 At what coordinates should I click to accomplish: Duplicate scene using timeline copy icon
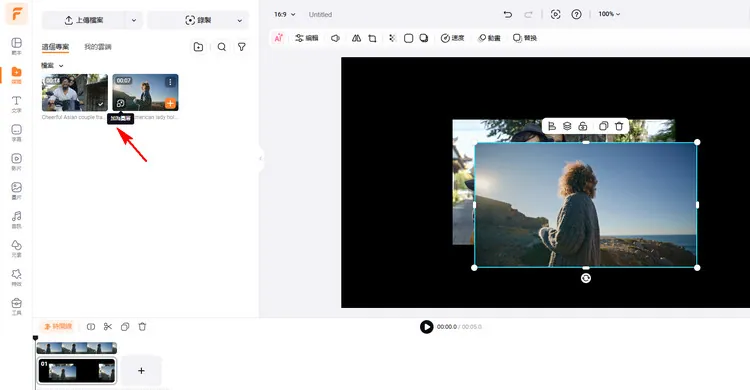[x=125, y=327]
